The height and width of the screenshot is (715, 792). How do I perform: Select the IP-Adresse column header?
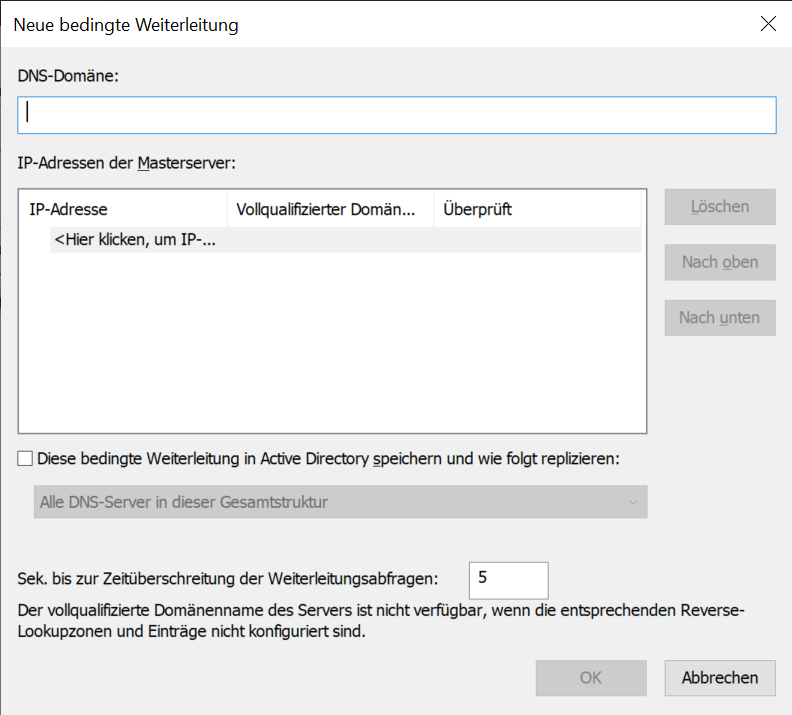click(x=123, y=209)
